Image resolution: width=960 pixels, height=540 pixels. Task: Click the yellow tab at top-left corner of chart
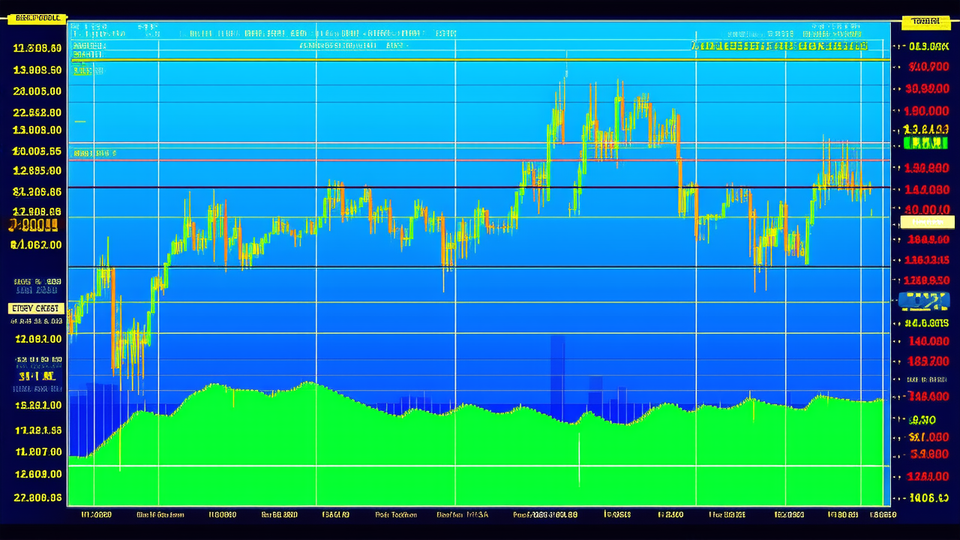click(37, 18)
